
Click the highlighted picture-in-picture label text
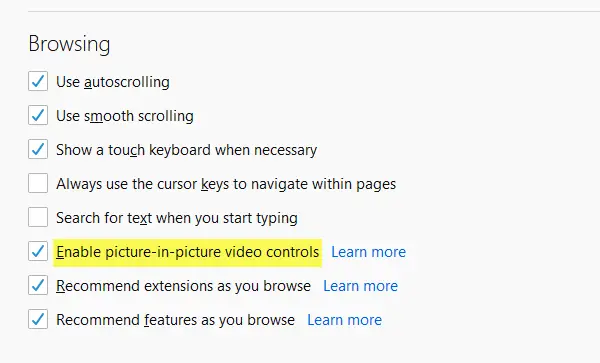pyautogui.click(x=188, y=252)
